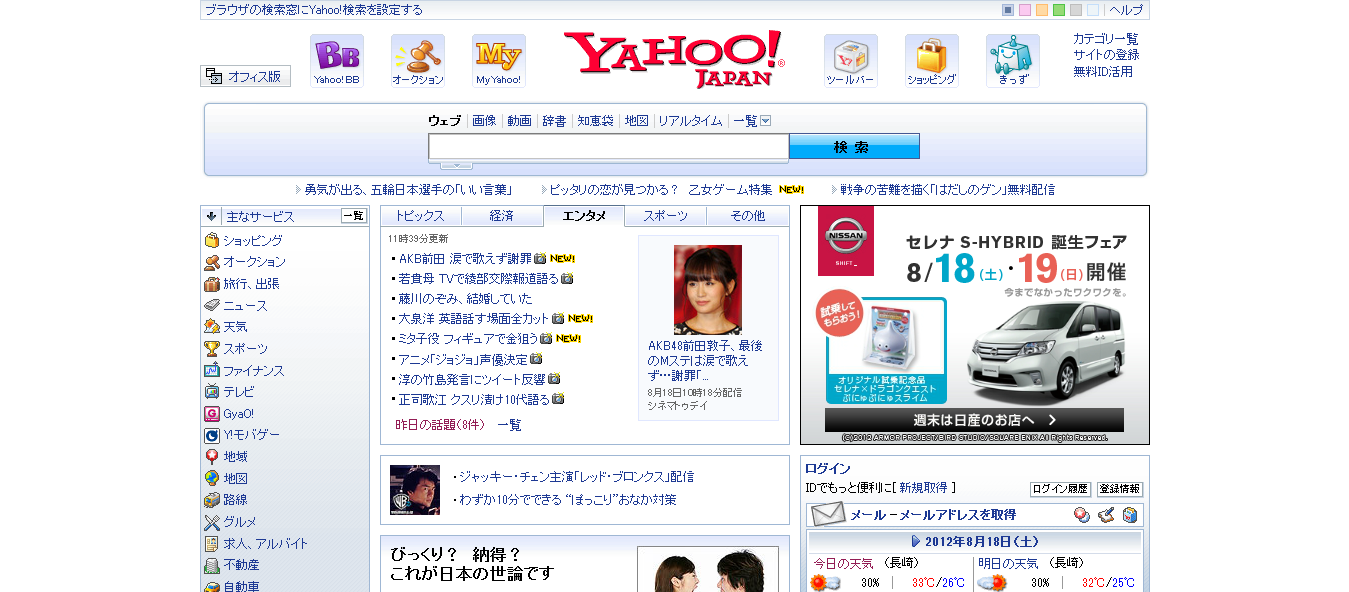Select the dark blue theme swatch
The width and height of the screenshot is (1349, 592).
pos(1008,10)
